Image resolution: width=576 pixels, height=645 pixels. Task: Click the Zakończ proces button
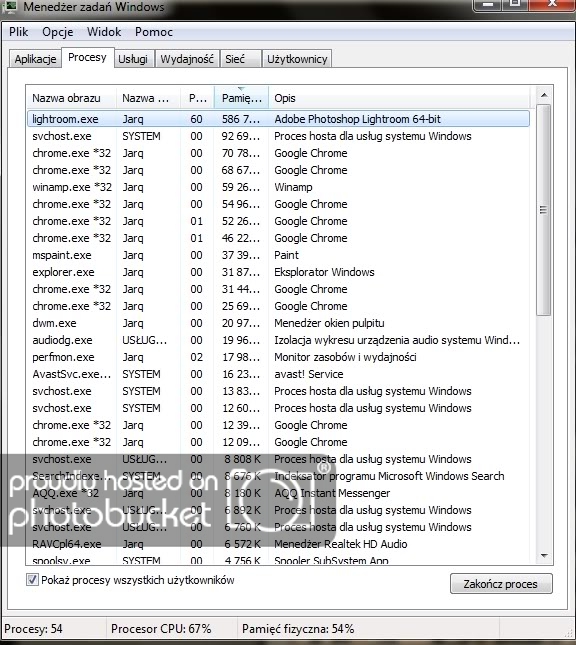[501, 584]
